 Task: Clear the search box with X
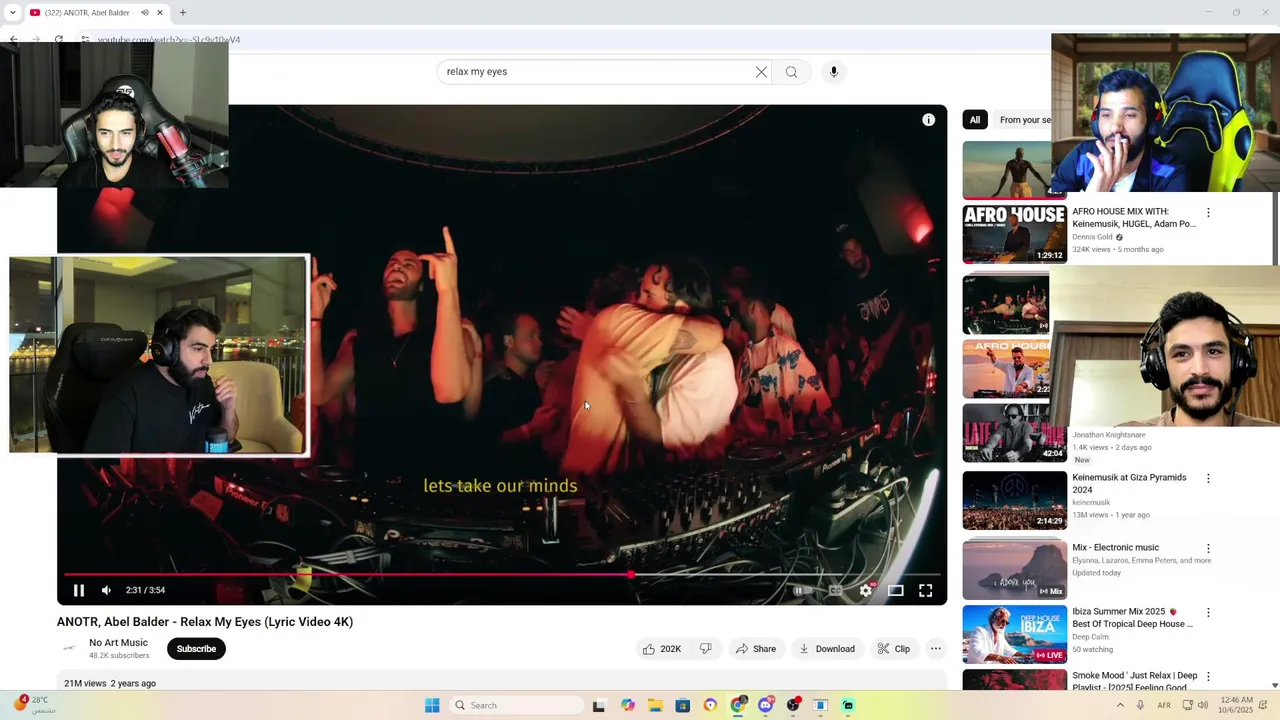coord(761,72)
